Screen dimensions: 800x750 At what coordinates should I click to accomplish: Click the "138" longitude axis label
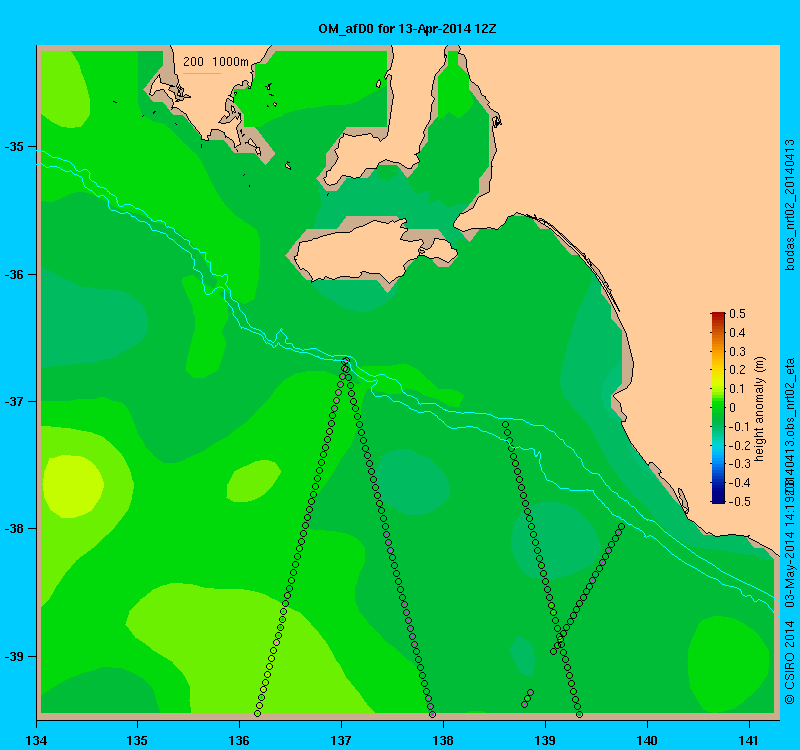point(443,740)
